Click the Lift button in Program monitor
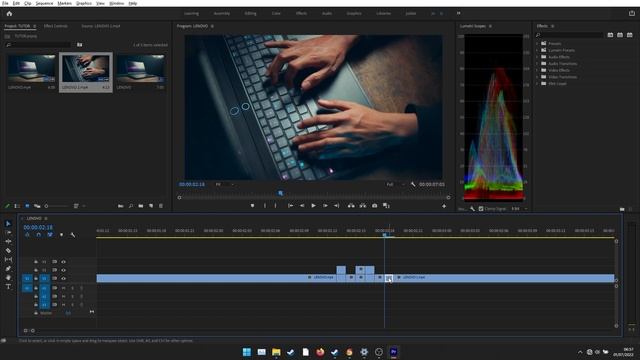Image resolution: width=640 pixels, height=360 pixels. click(x=351, y=206)
